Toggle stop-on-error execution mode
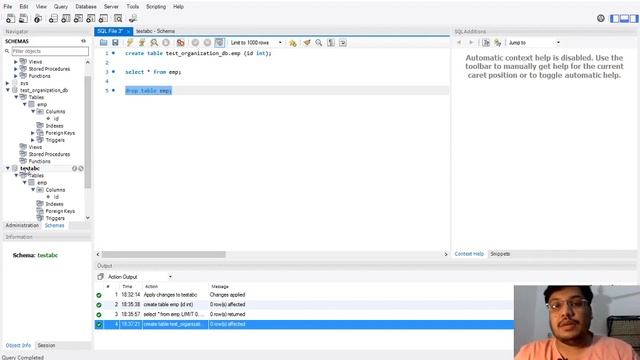640x360 pixels. pos(180,42)
